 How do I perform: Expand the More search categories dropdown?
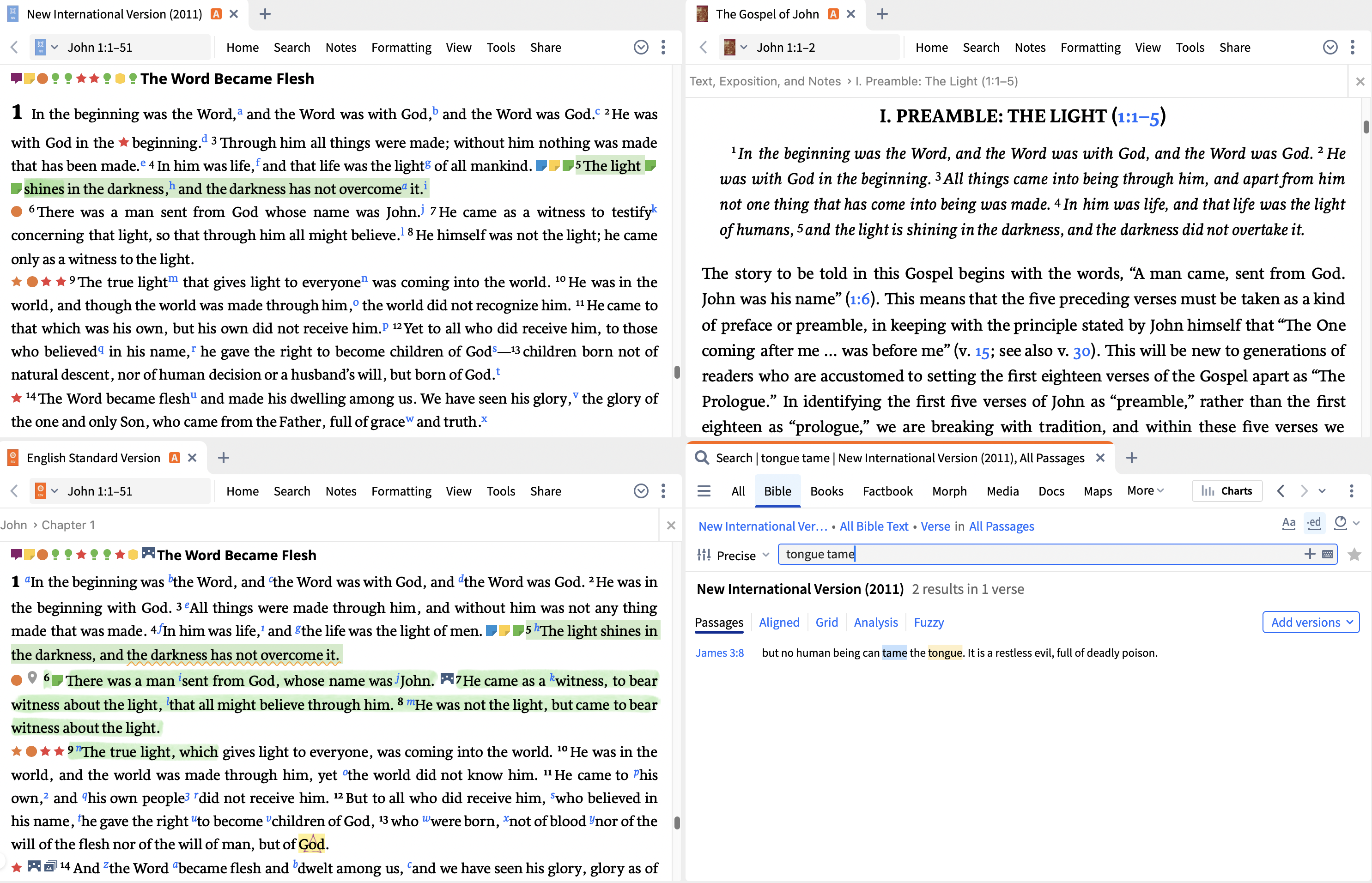1145,491
